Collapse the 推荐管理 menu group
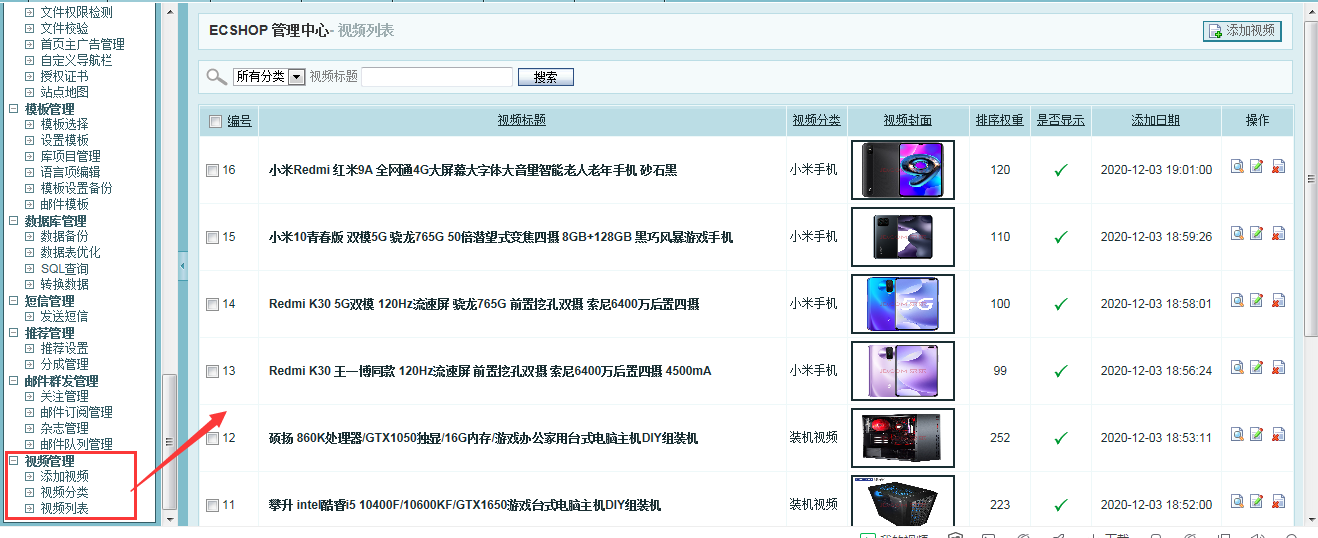The image size is (1318, 538). 13,332
